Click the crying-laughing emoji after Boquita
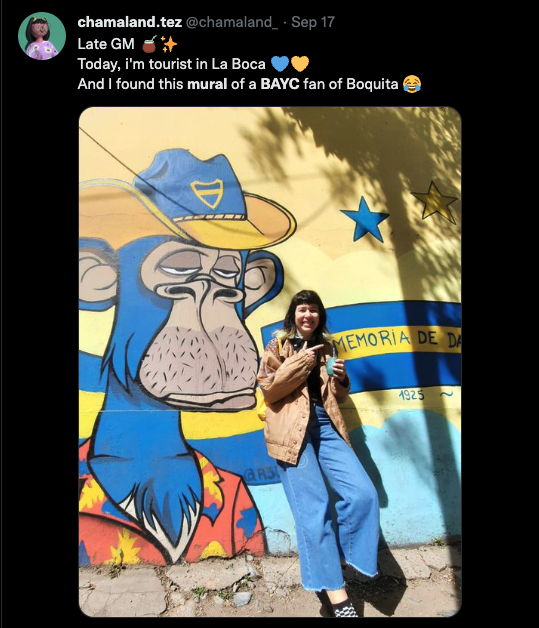 pos(412,84)
